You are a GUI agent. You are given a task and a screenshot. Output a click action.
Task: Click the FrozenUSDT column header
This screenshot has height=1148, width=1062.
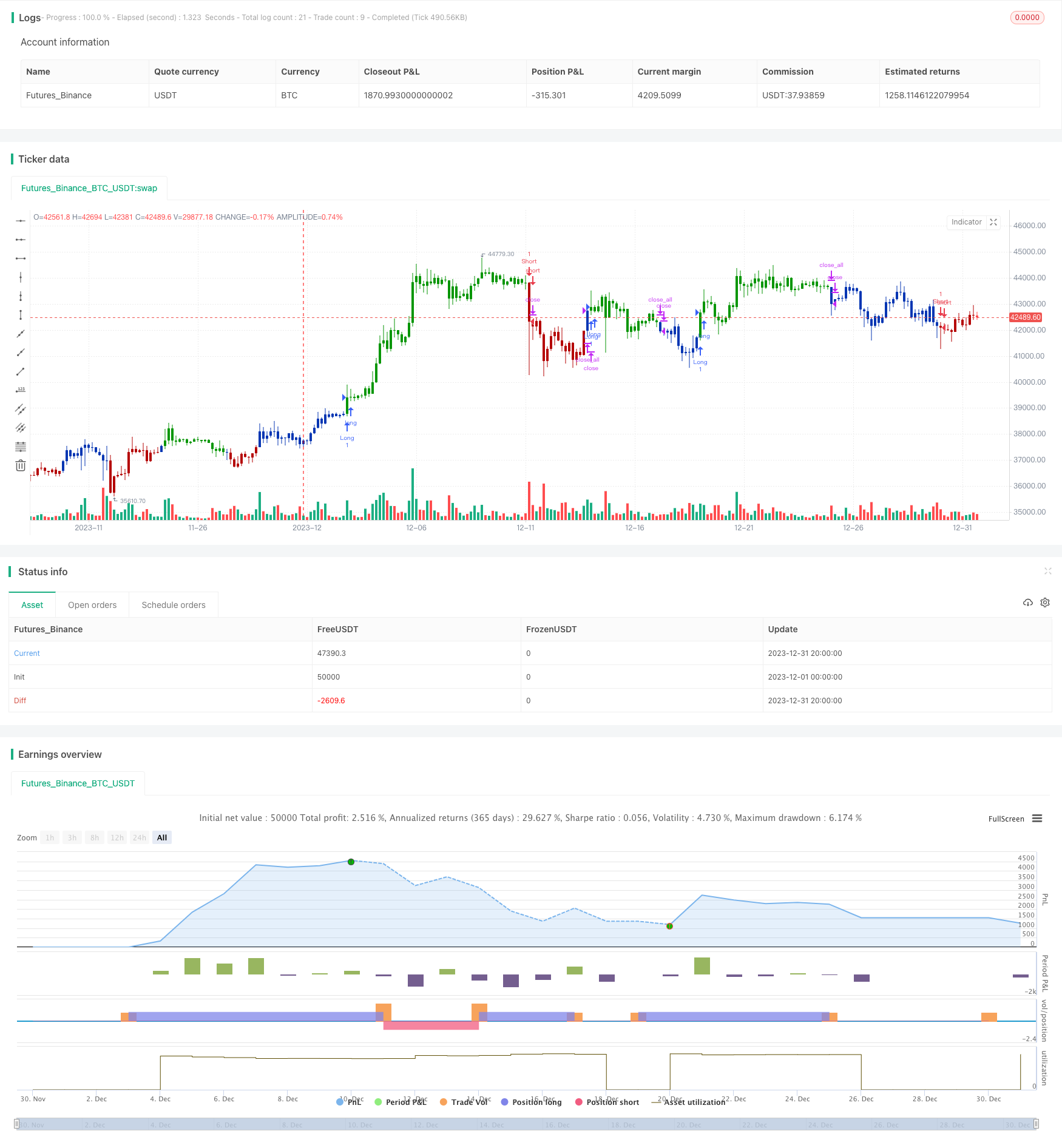tap(551, 629)
